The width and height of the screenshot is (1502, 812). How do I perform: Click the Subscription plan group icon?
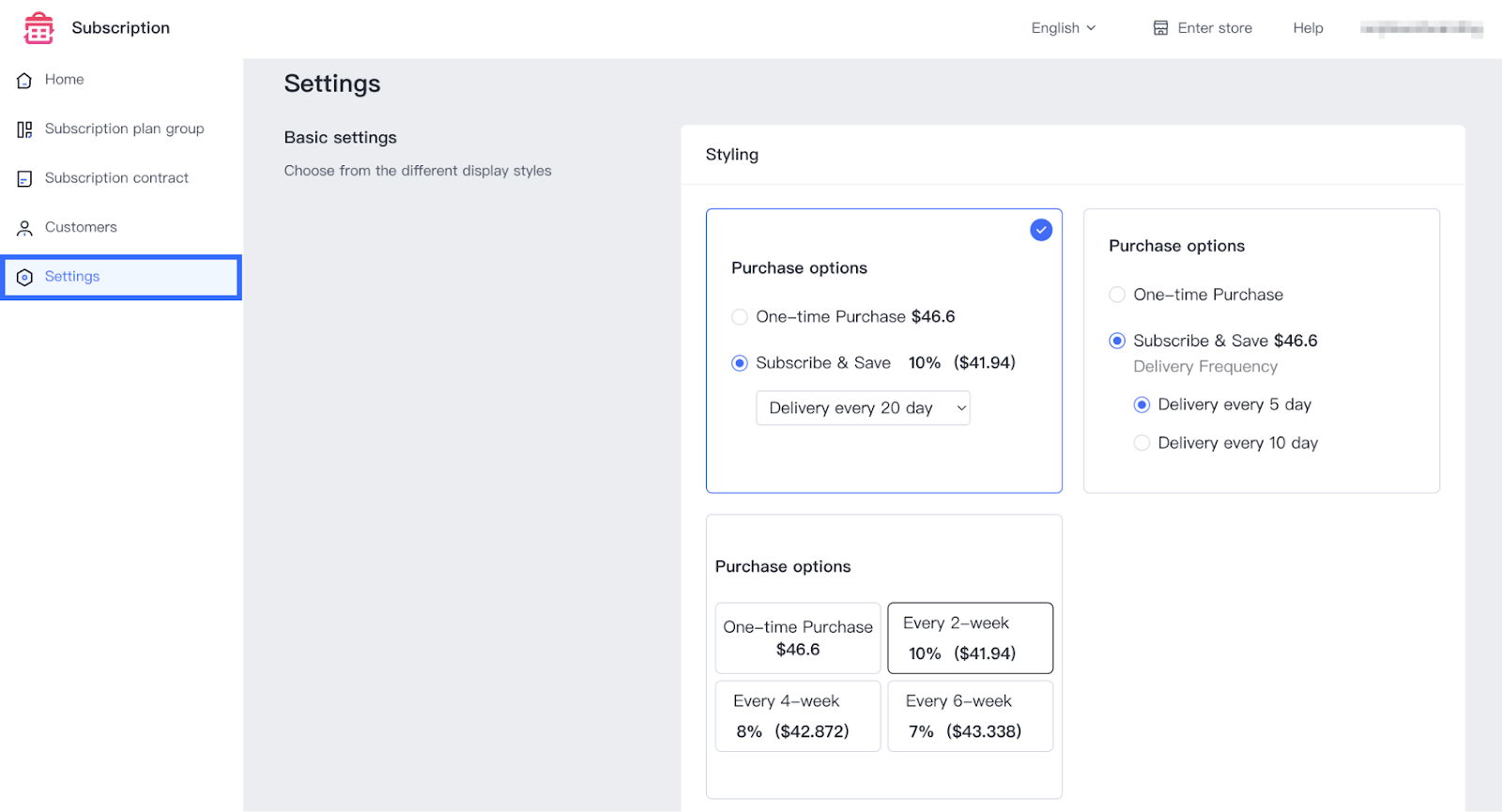click(25, 130)
